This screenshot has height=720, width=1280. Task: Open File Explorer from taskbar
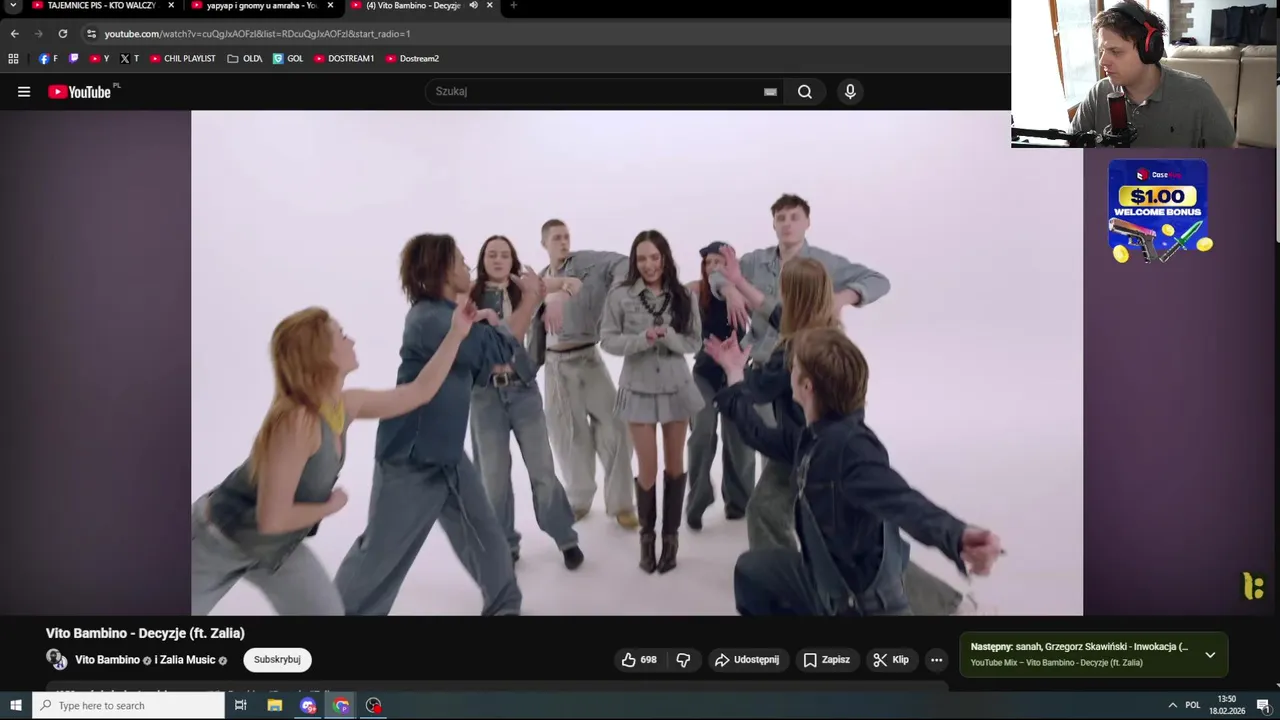point(275,705)
